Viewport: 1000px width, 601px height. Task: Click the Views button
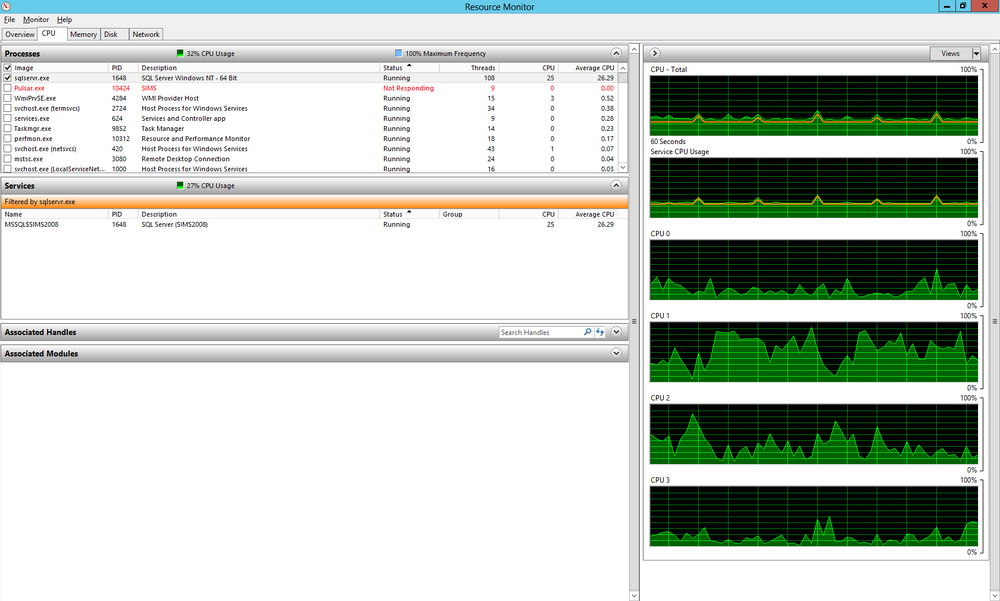950,54
